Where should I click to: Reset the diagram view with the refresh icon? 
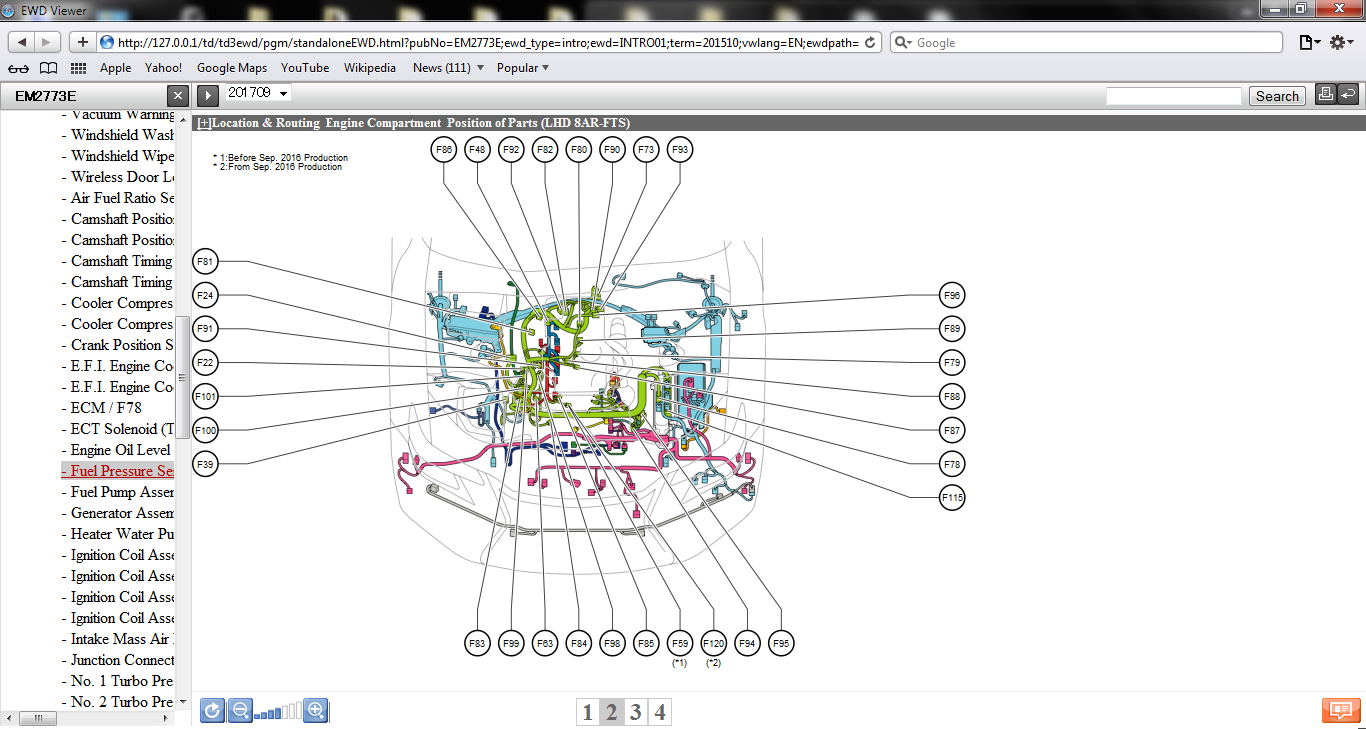click(x=212, y=711)
